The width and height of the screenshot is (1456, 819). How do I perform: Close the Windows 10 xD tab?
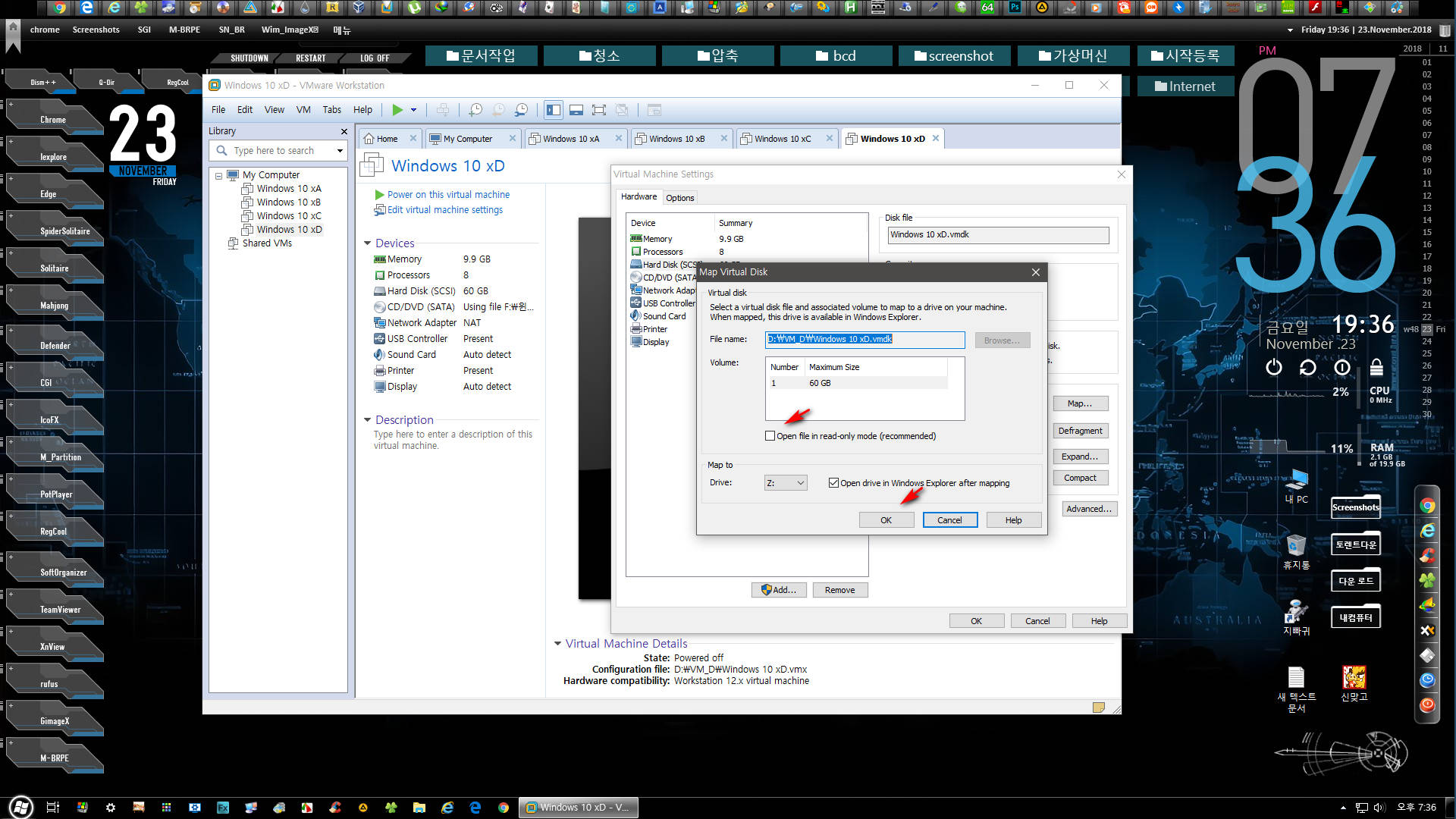(936, 138)
